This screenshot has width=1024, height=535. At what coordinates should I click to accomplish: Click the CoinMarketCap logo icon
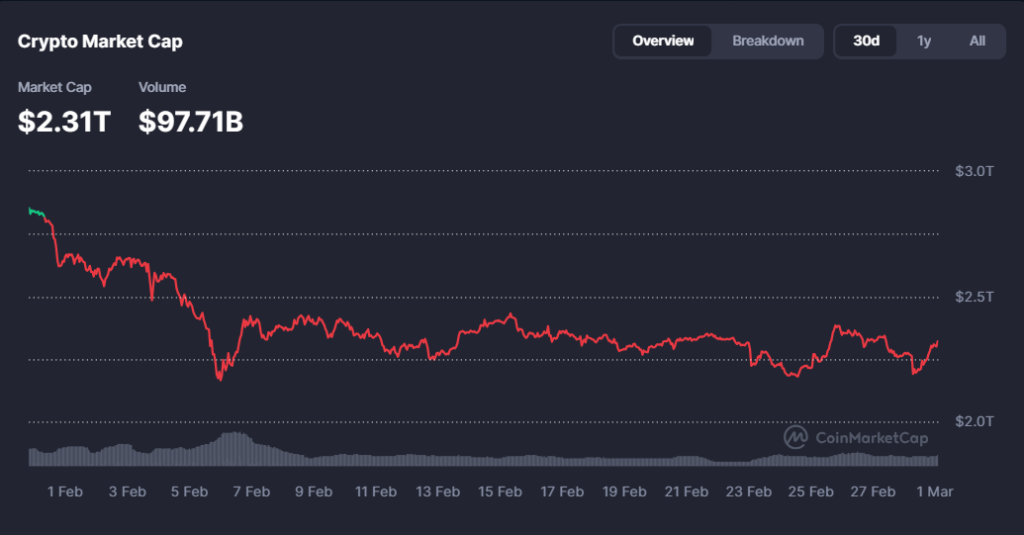point(796,437)
